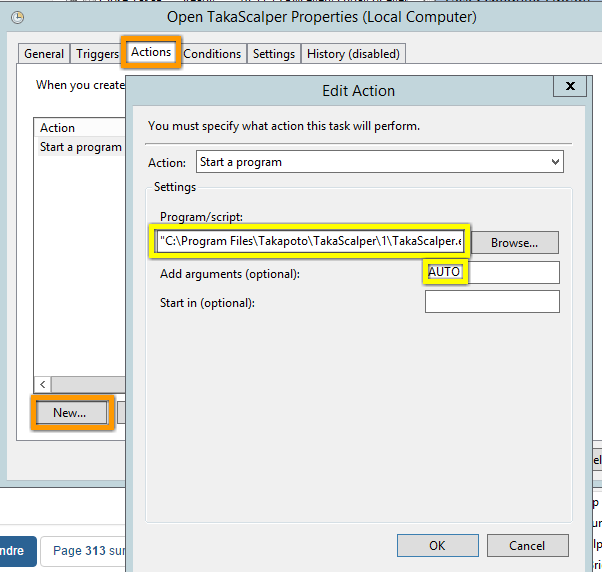
Task: Confirm the action with OK
Action: [x=437, y=546]
